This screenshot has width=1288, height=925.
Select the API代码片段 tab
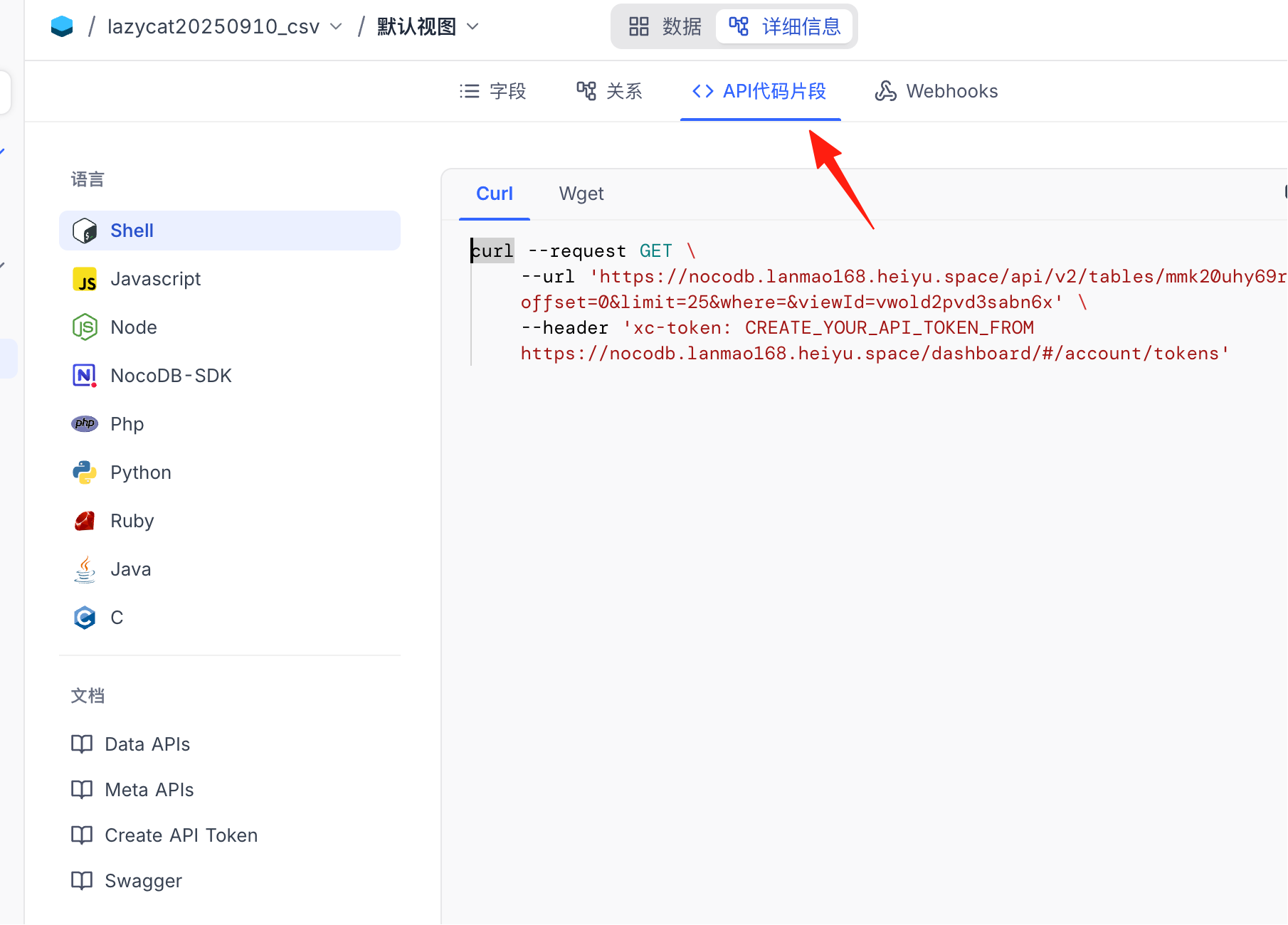[759, 91]
